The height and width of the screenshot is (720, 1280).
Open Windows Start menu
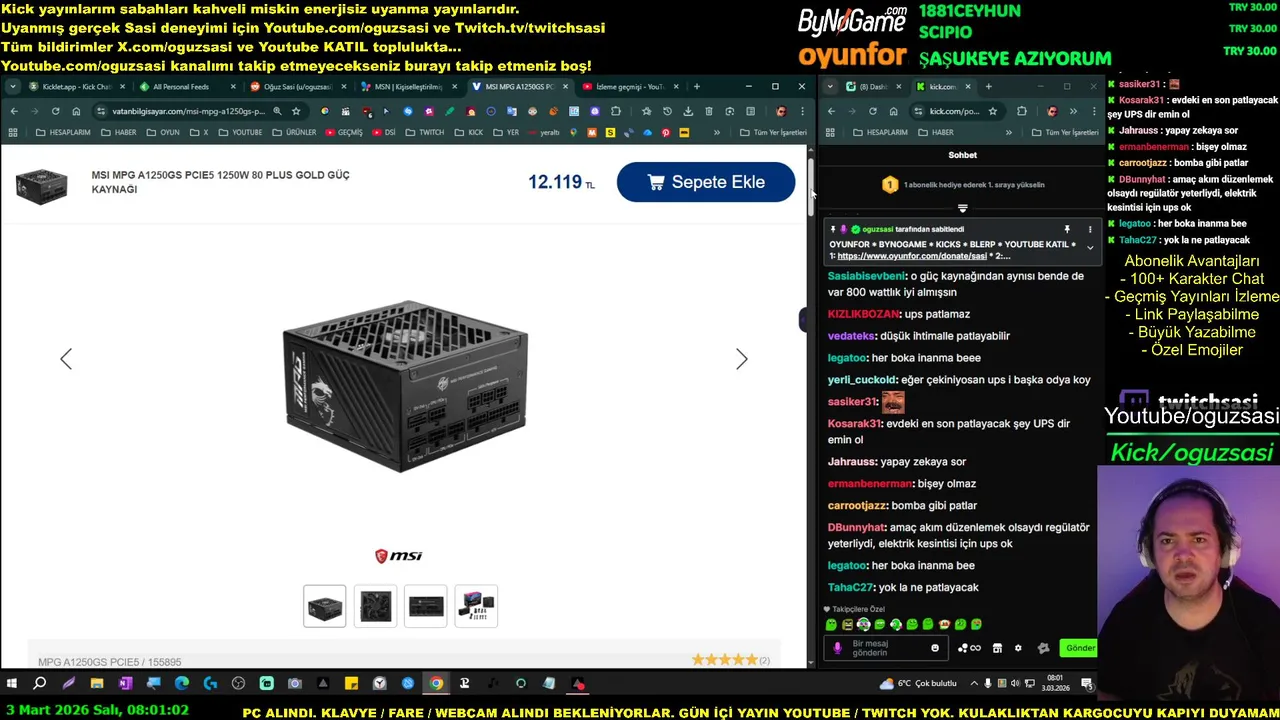(x=12, y=684)
